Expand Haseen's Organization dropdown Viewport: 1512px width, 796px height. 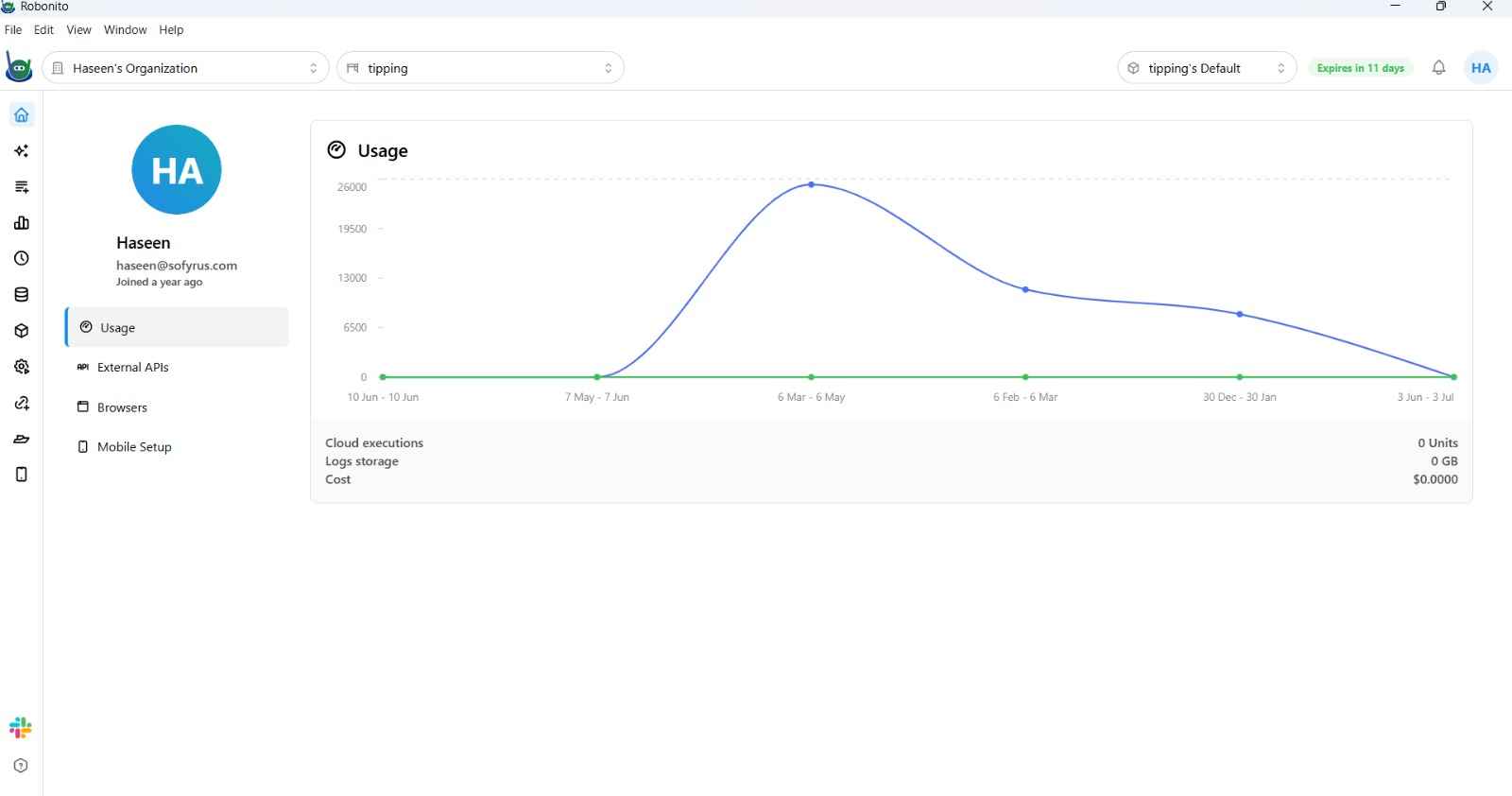pyautogui.click(x=186, y=68)
